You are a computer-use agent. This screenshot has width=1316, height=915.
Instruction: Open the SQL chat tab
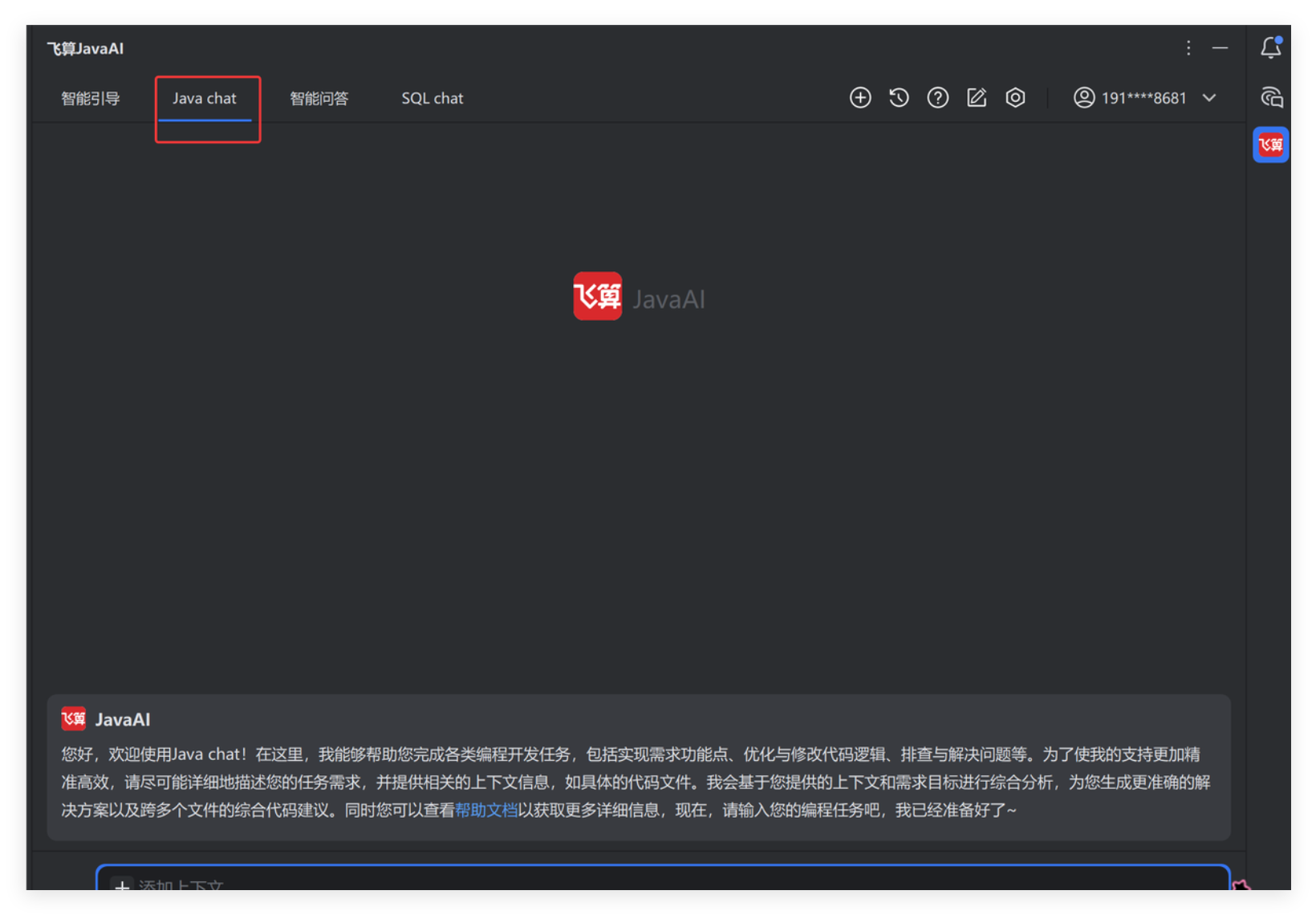432,99
